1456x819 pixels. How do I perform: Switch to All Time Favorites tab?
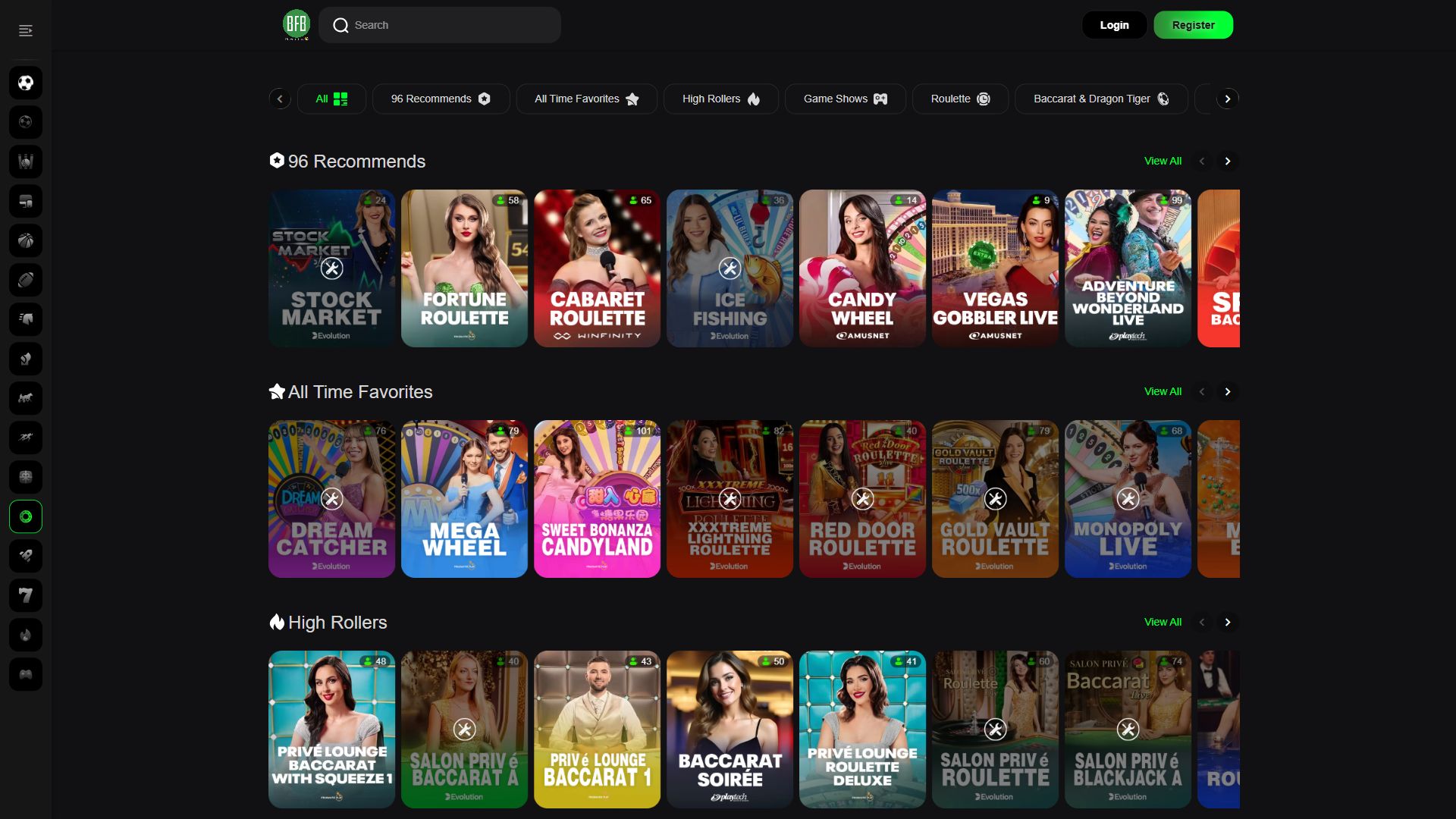click(x=586, y=99)
